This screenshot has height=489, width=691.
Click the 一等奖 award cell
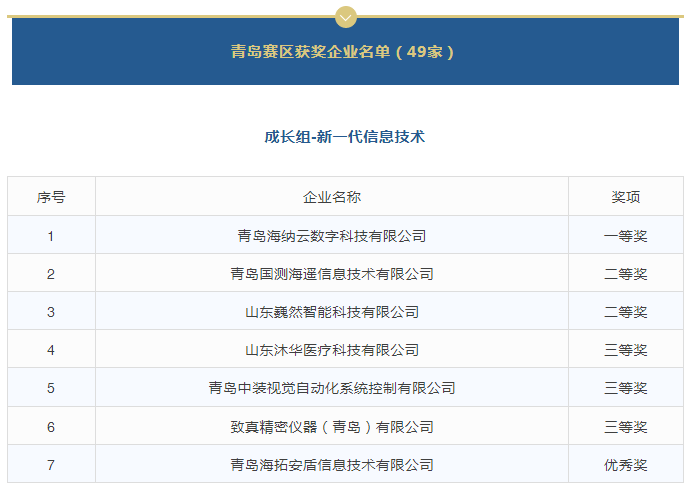click(x=626, y=236)
